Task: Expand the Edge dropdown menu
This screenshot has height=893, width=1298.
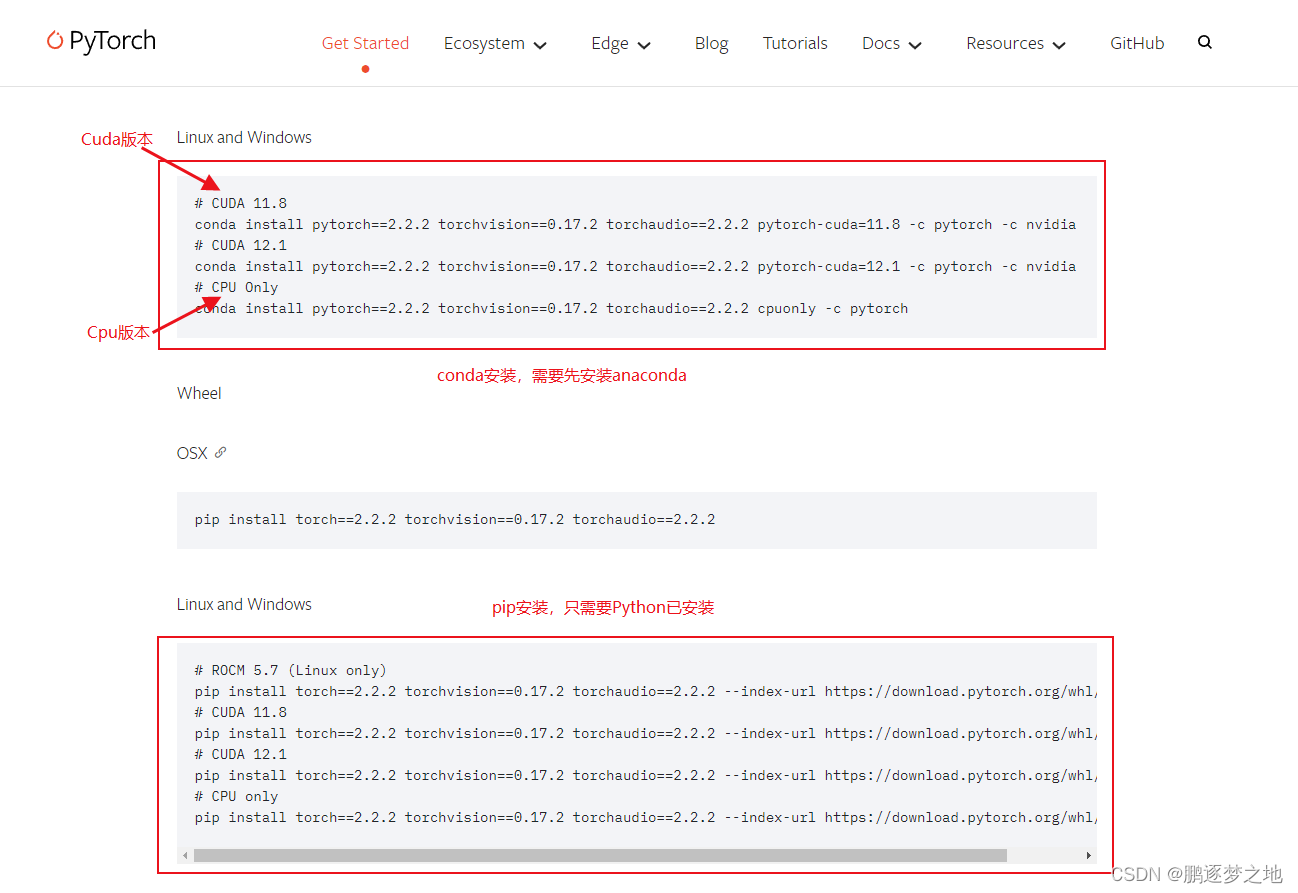Action: coord(621,44)
